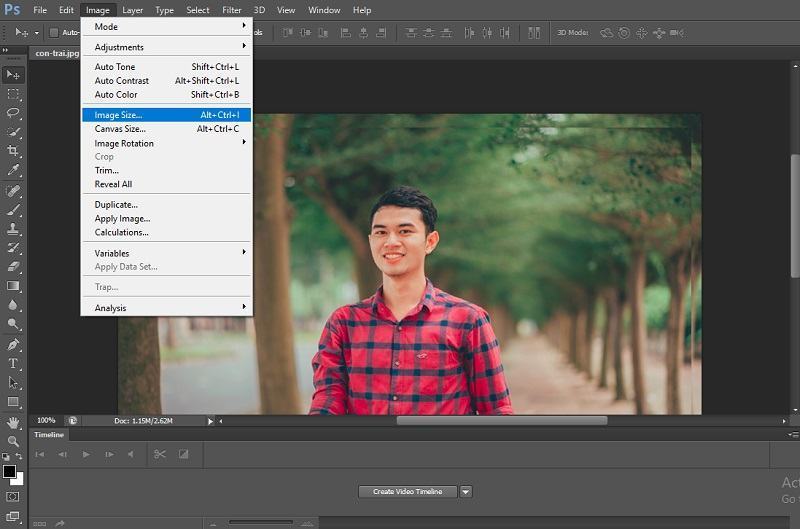Toggle Quick Mask mode
This screenshot has height=529, width=800.
click(13, 497)
